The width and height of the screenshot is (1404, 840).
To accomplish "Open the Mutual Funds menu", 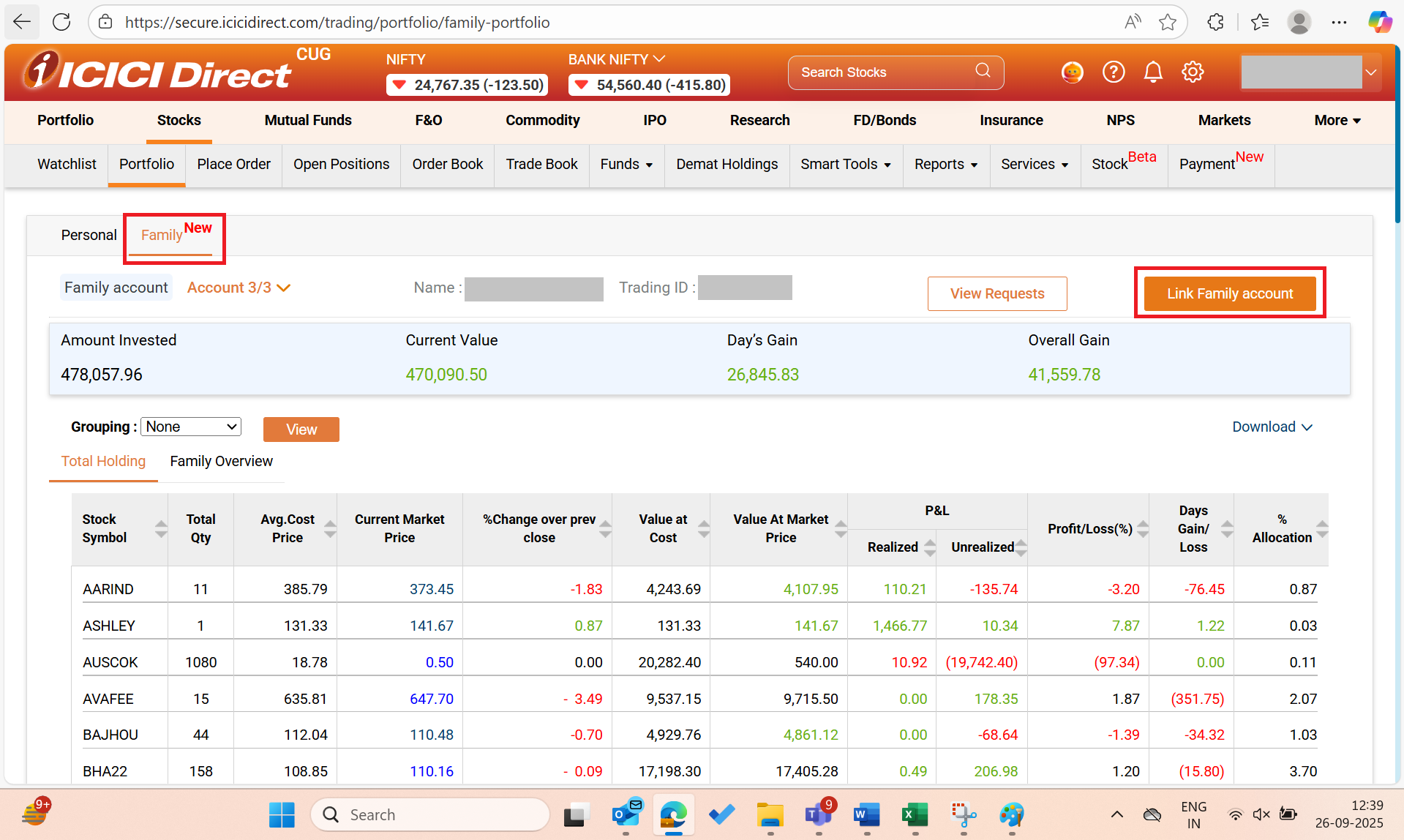I will point(308,120).
